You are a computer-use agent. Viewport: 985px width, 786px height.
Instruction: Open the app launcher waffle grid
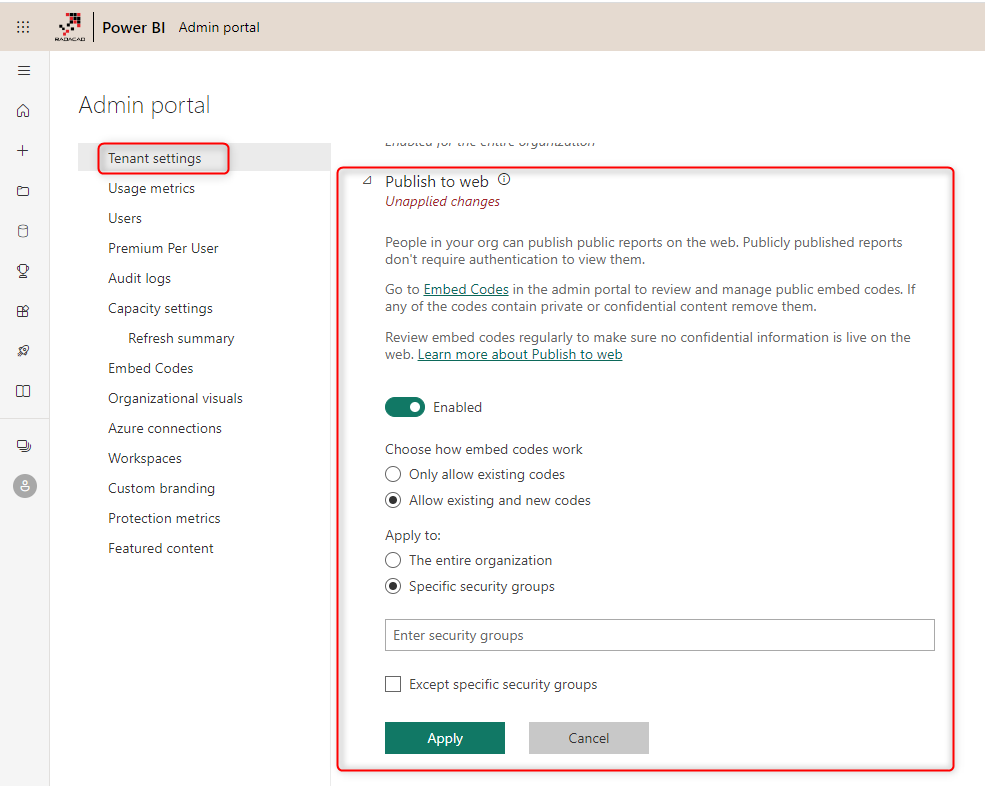pos(23,27)
